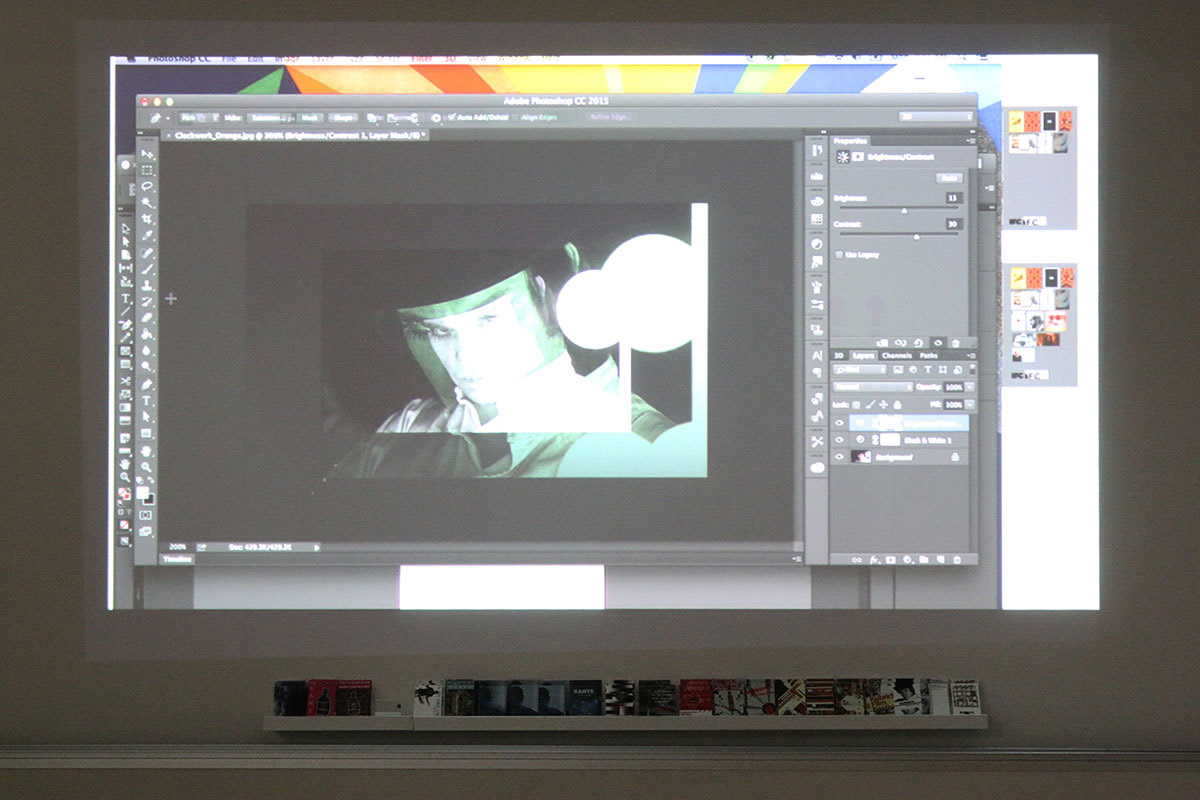Delete the adjustment using Properties trash icon
The height and width of the screenshot is (800, 1200).
click(x=955, y=342)
